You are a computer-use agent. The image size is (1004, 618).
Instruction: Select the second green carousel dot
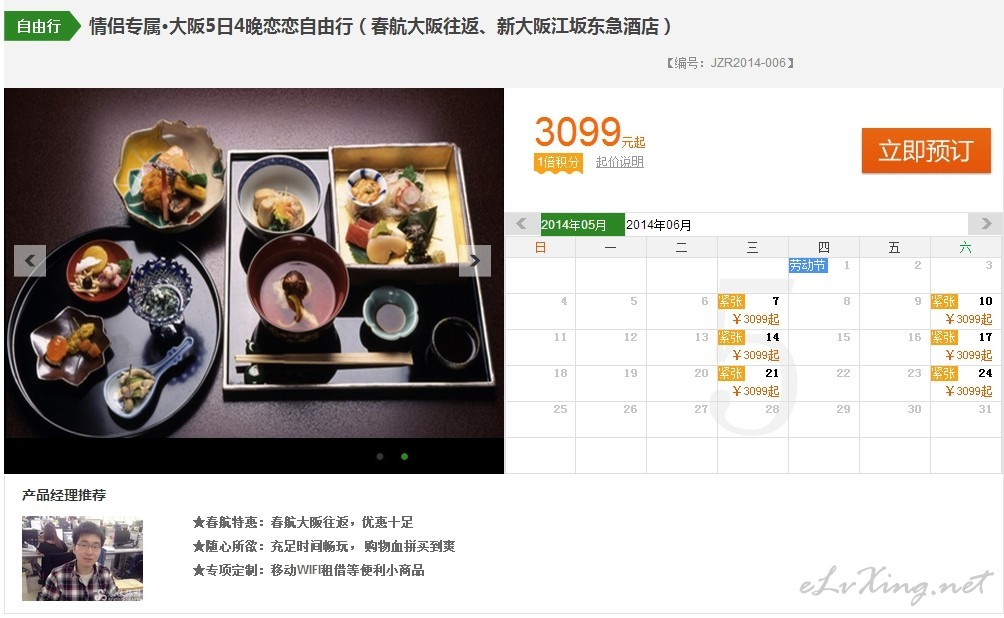click(405, 457)
